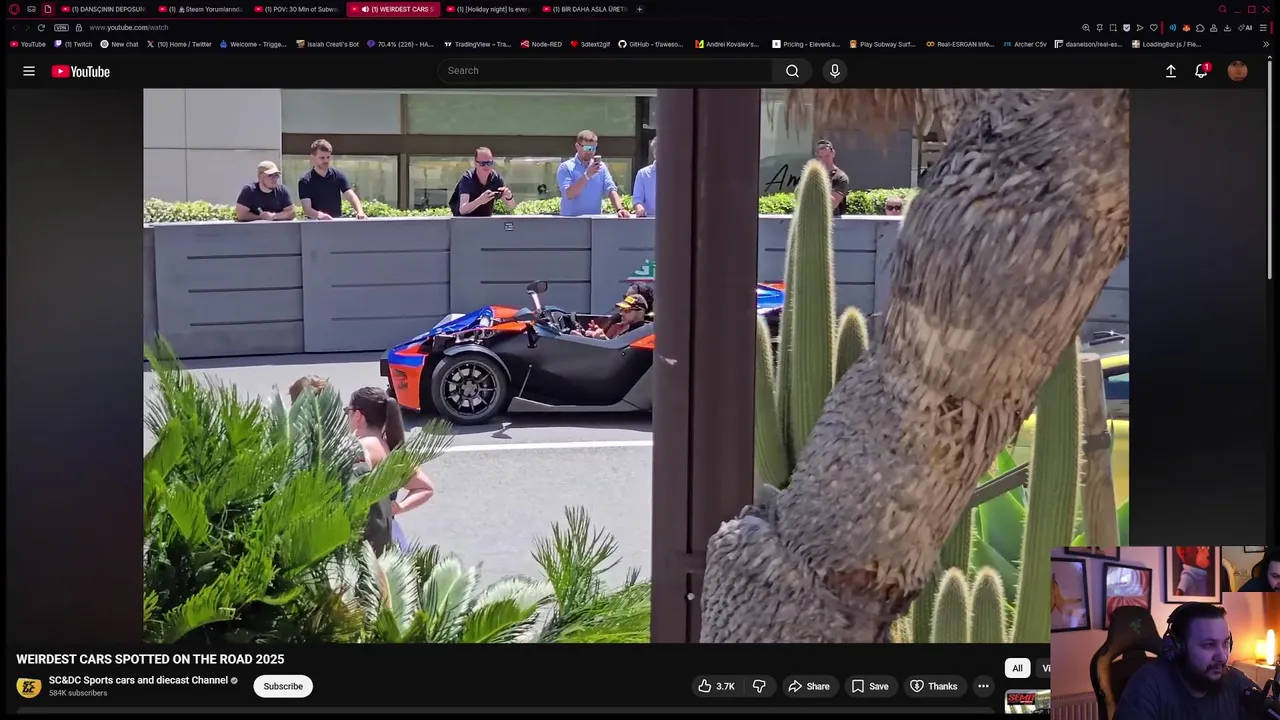Save the video to a playlist
Viewport: 1280px width, 720px height.
pos(870,686)
